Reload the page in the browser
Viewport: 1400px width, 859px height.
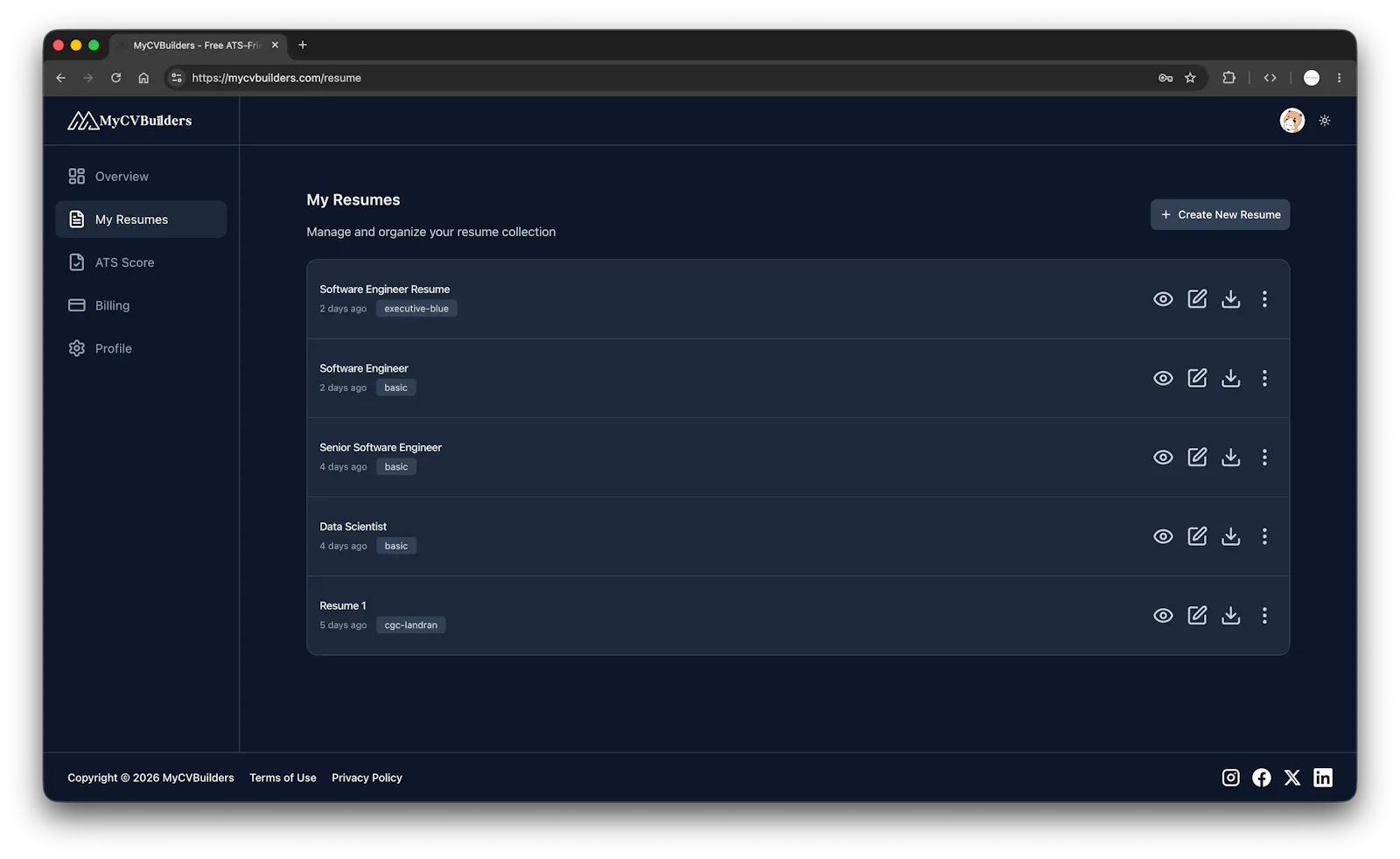pos(115,78)
